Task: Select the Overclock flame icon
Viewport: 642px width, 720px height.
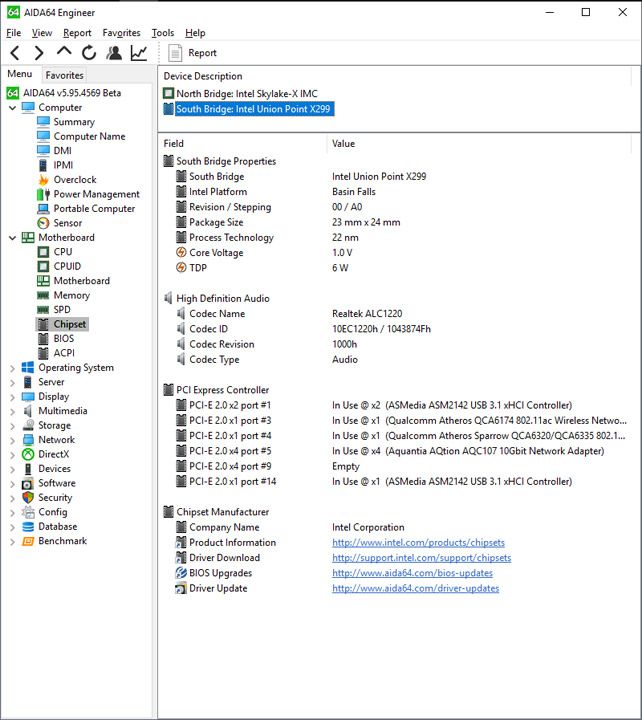Action: coord(44,180)
